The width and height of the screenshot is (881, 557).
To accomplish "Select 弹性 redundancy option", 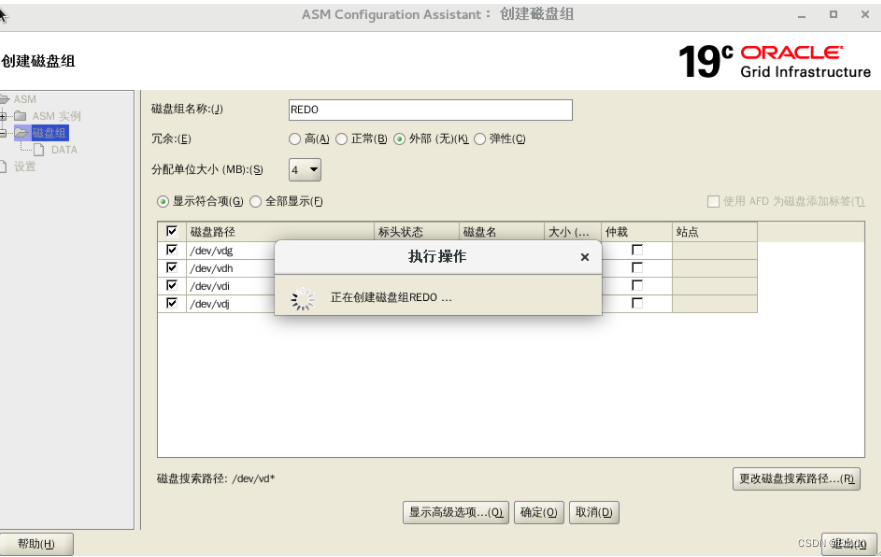I will pyautogui.click(x=480, y=139).
